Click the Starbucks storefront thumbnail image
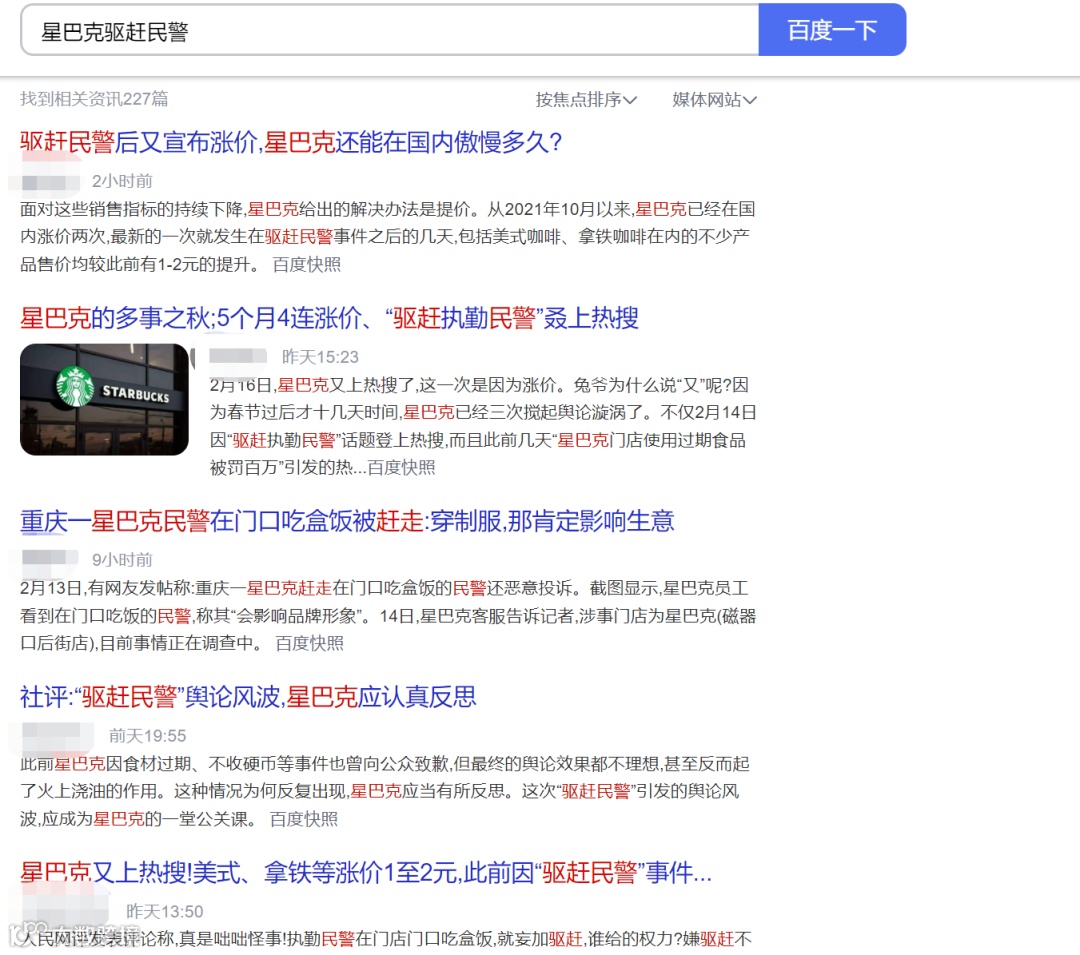 pyautogui.click(x=104, y=399)
